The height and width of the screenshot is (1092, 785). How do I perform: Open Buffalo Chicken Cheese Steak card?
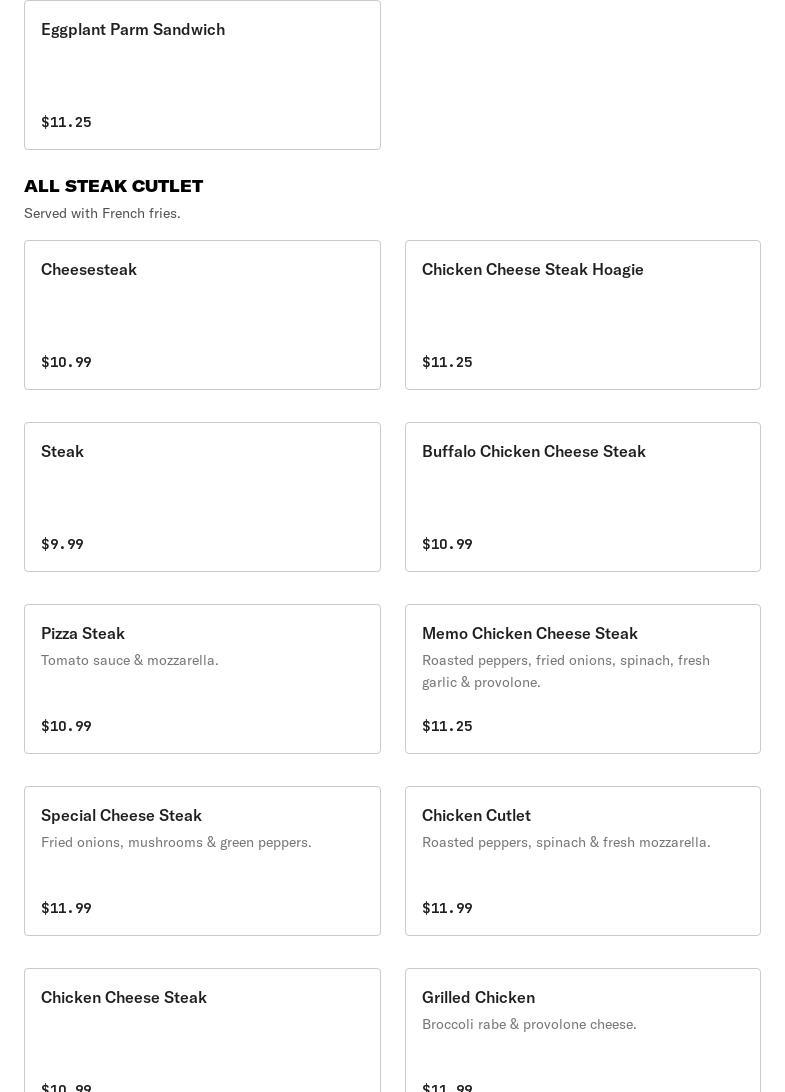(x=582, y=497)
